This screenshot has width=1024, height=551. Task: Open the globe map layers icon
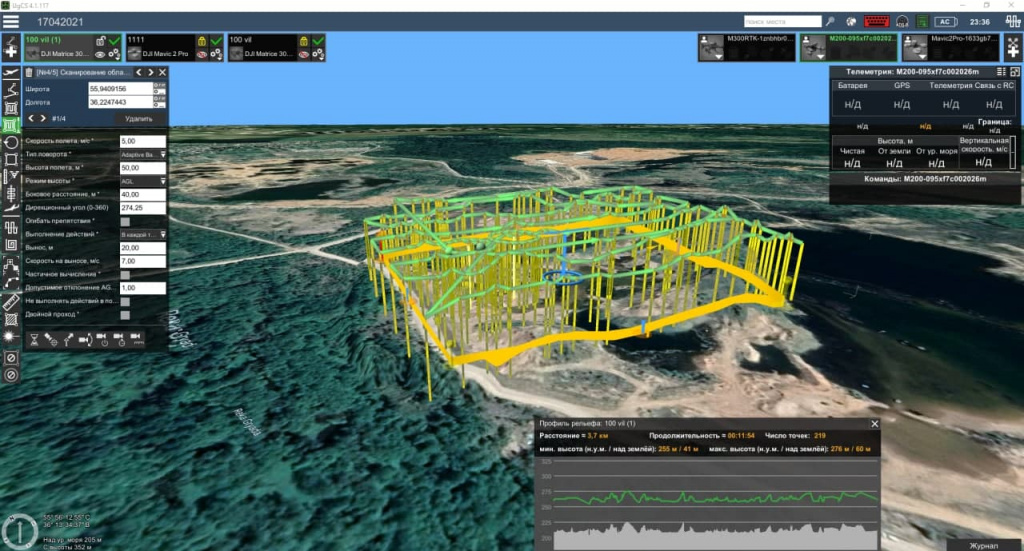[851, 21]
